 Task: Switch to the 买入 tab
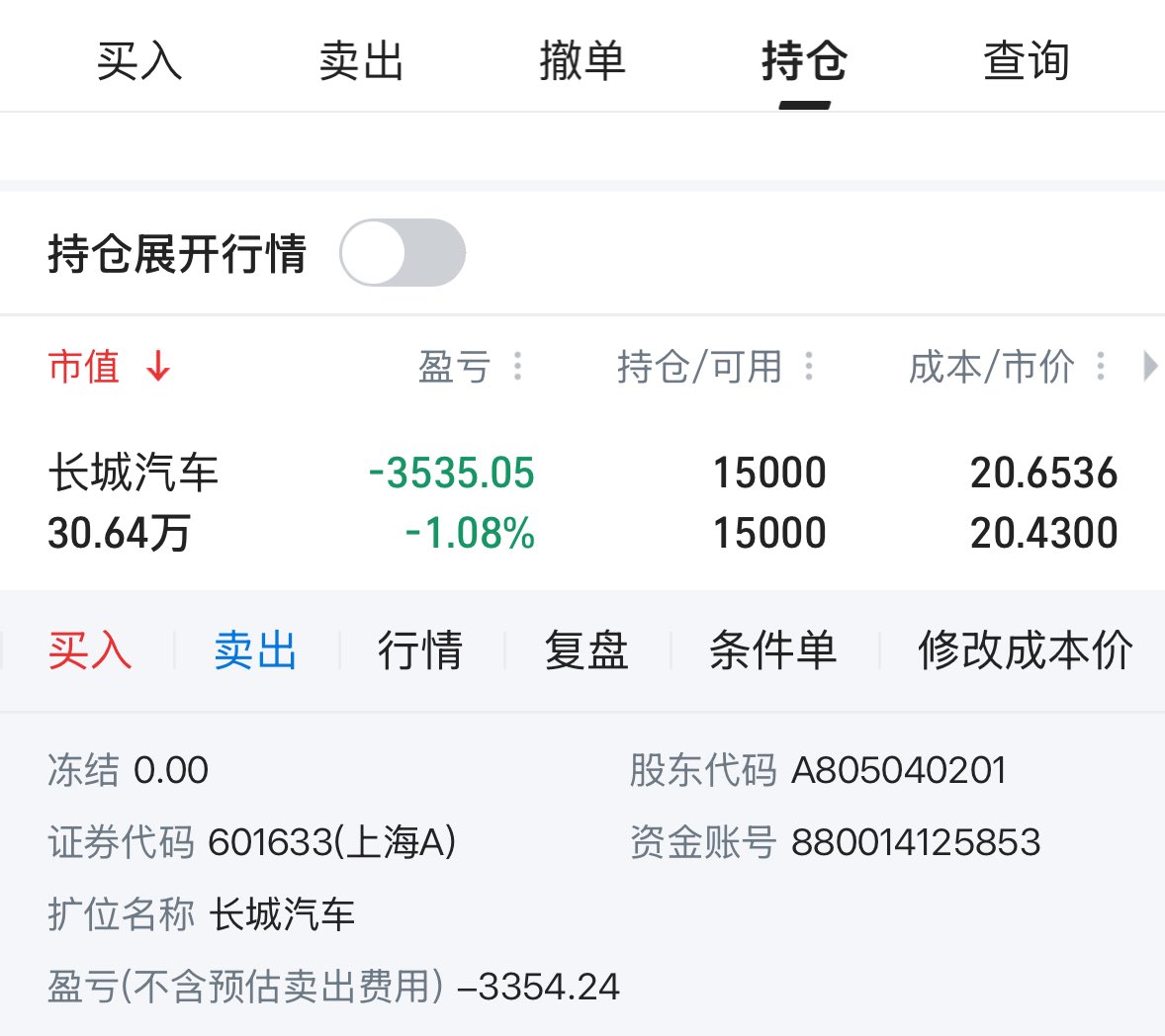pyautogui.click(x=139, y=61)
